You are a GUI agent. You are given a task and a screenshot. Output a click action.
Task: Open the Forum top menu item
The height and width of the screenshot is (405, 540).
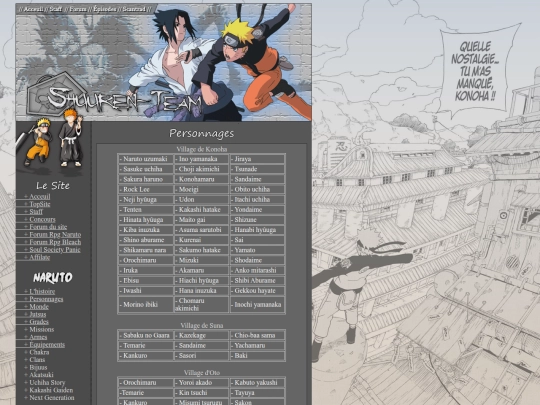pyautogui.click(x=78, y=9)
